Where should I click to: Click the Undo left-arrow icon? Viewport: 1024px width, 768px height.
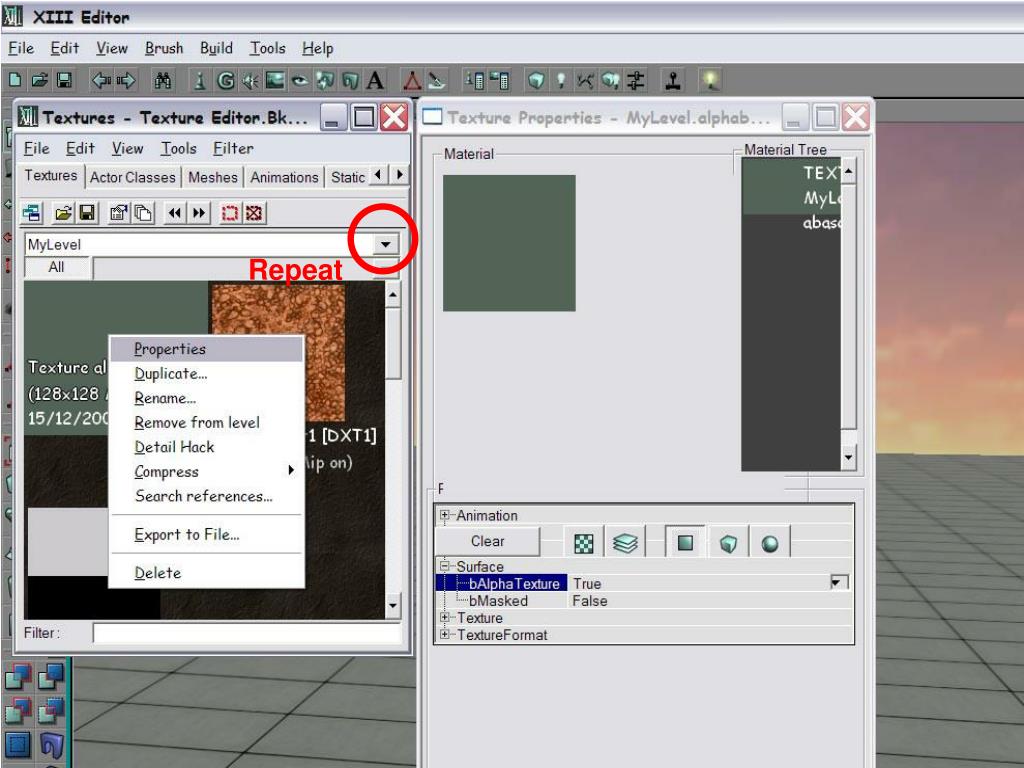[101, 80]
